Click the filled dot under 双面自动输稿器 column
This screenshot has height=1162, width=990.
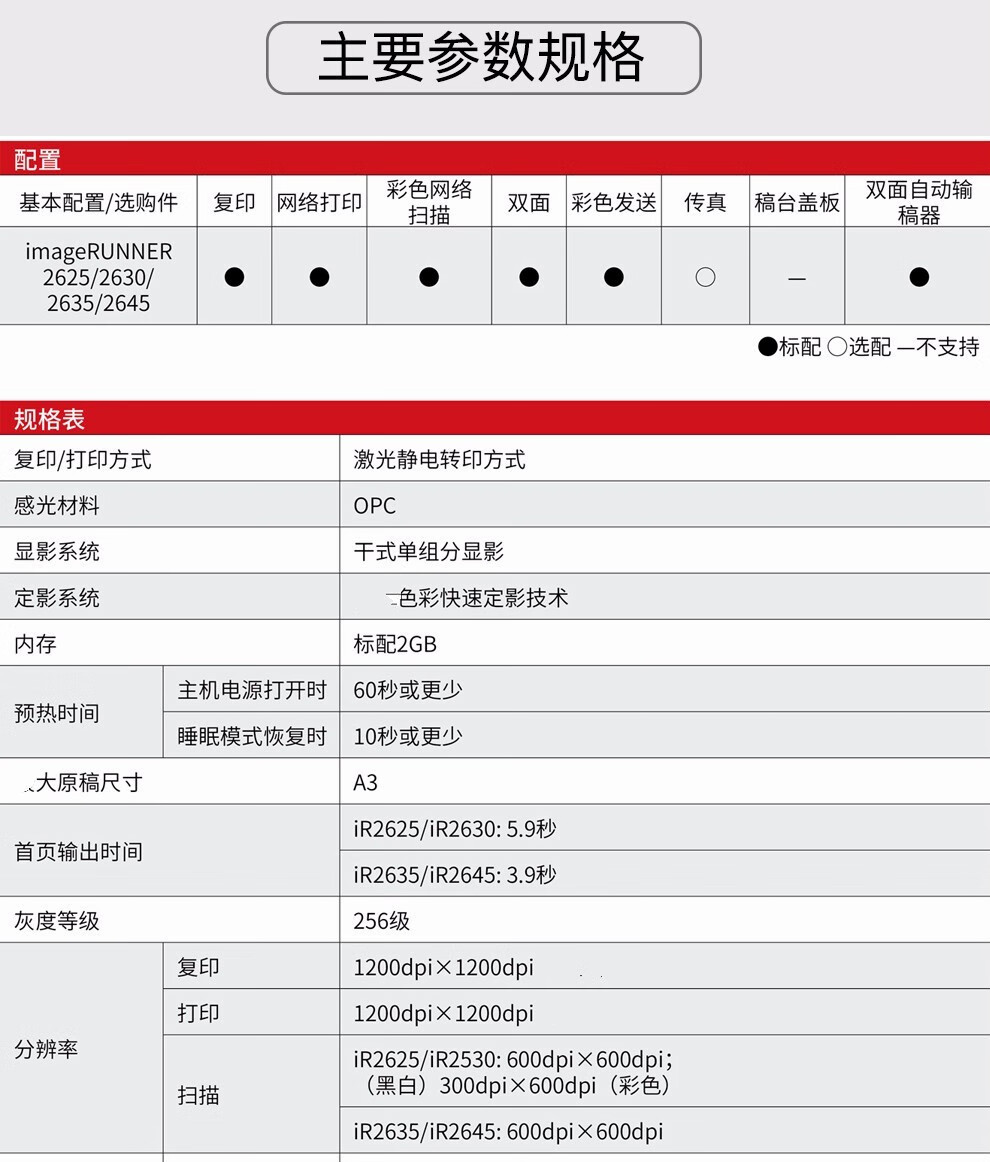click(x=919, y=277)
